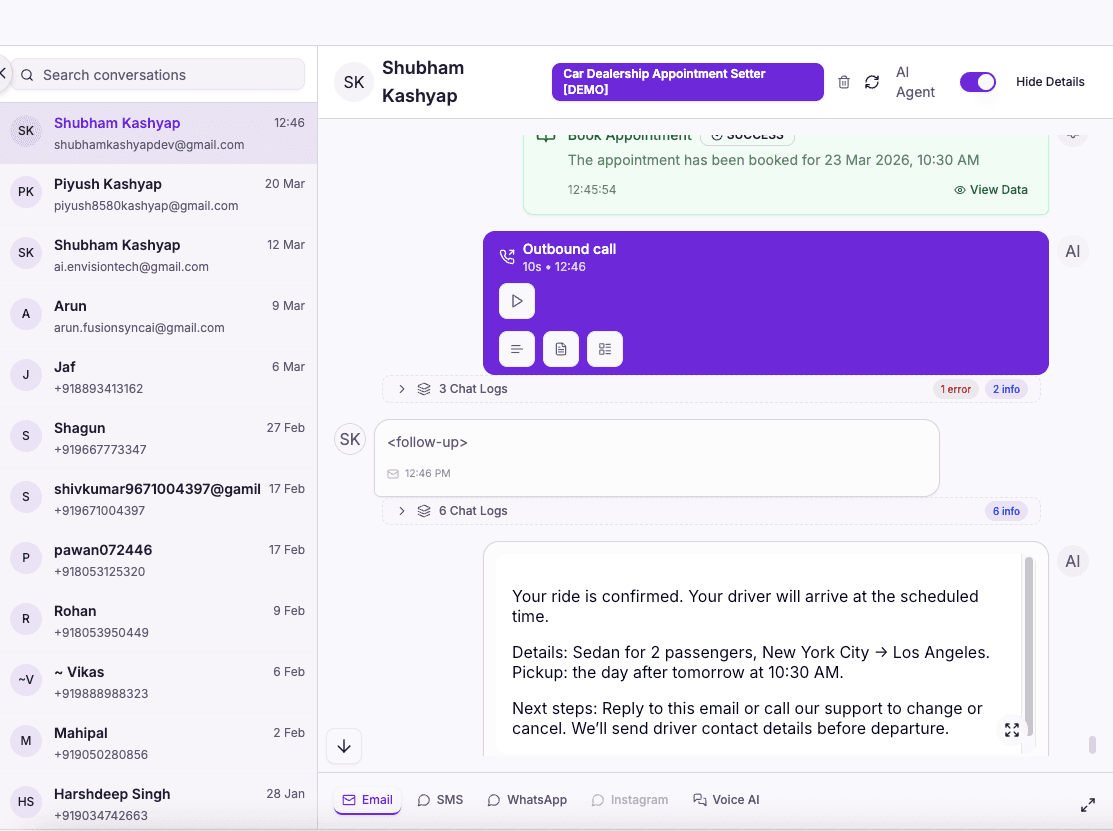Select the Voice AI channel
The height and width of the screenshot is (831, 1113).
coord(726,799)
